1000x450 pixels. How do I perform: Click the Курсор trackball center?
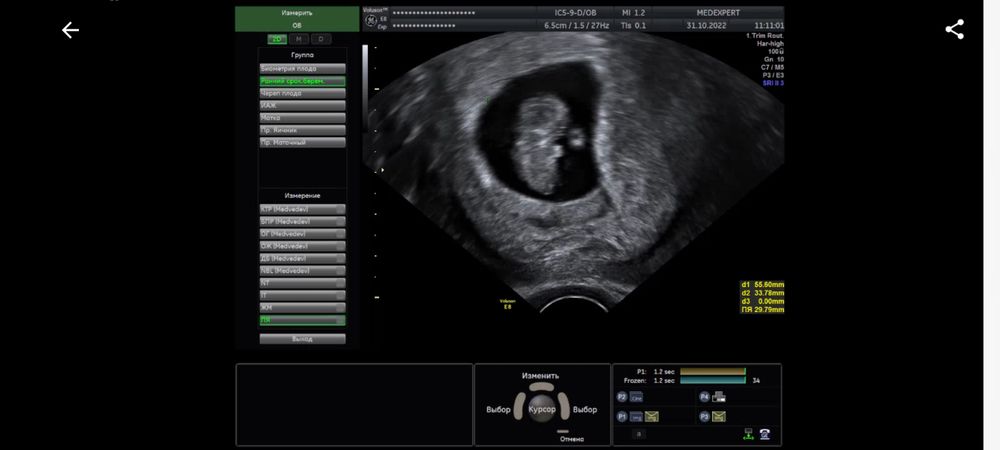point(541,410)
